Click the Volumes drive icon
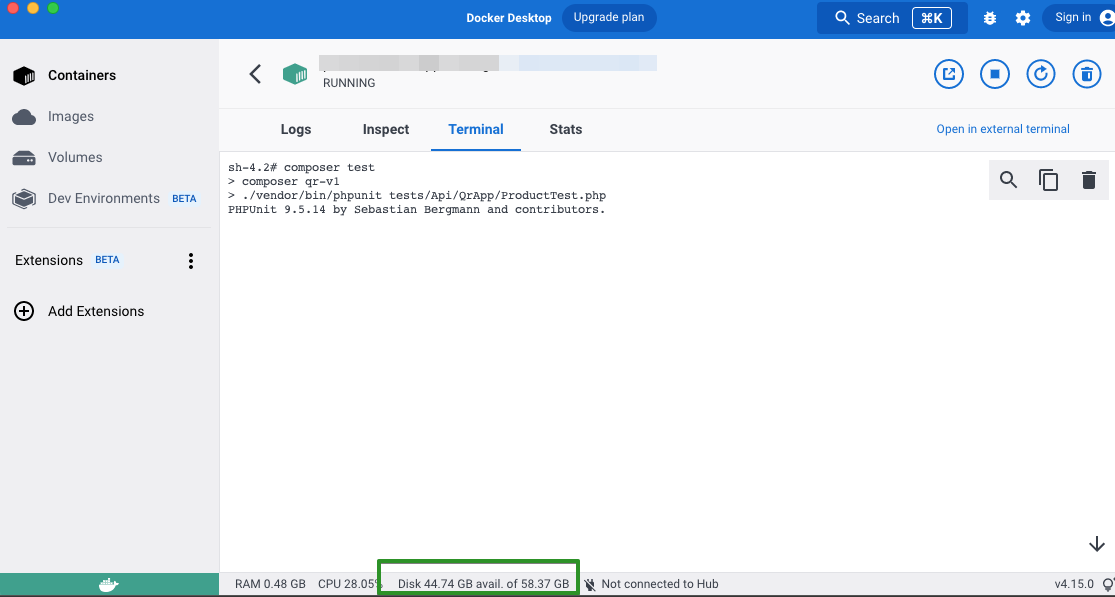Image resolution: width=1115 pixels, height=597 pixels. (x=24, y=158)
